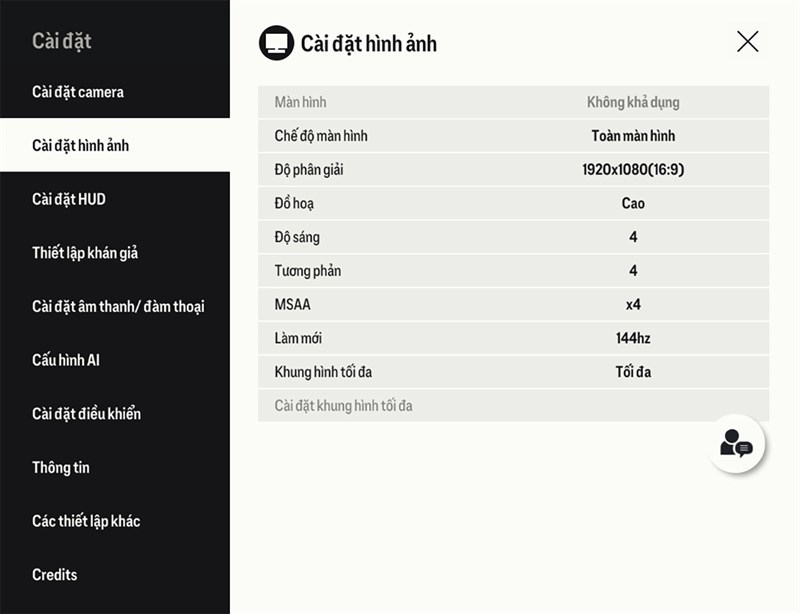800x614 pixels.
Task: Close the settings panel with X
Action: coord(747,41)
